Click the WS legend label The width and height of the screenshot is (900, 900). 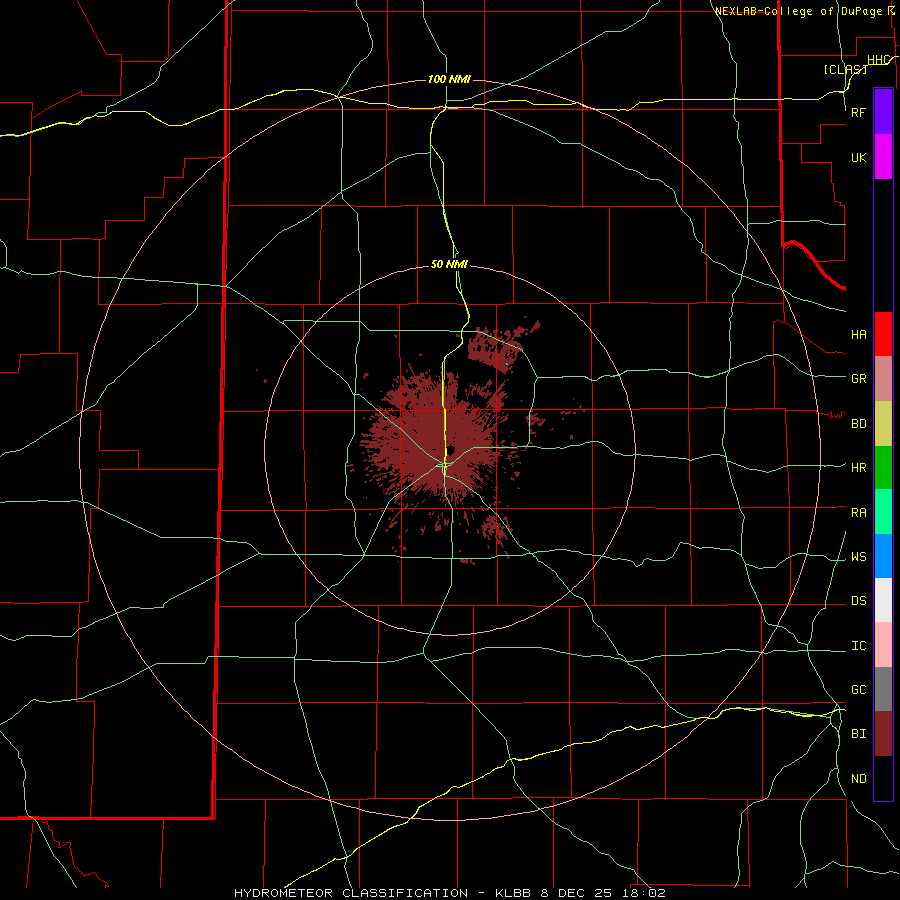(859, 557)
